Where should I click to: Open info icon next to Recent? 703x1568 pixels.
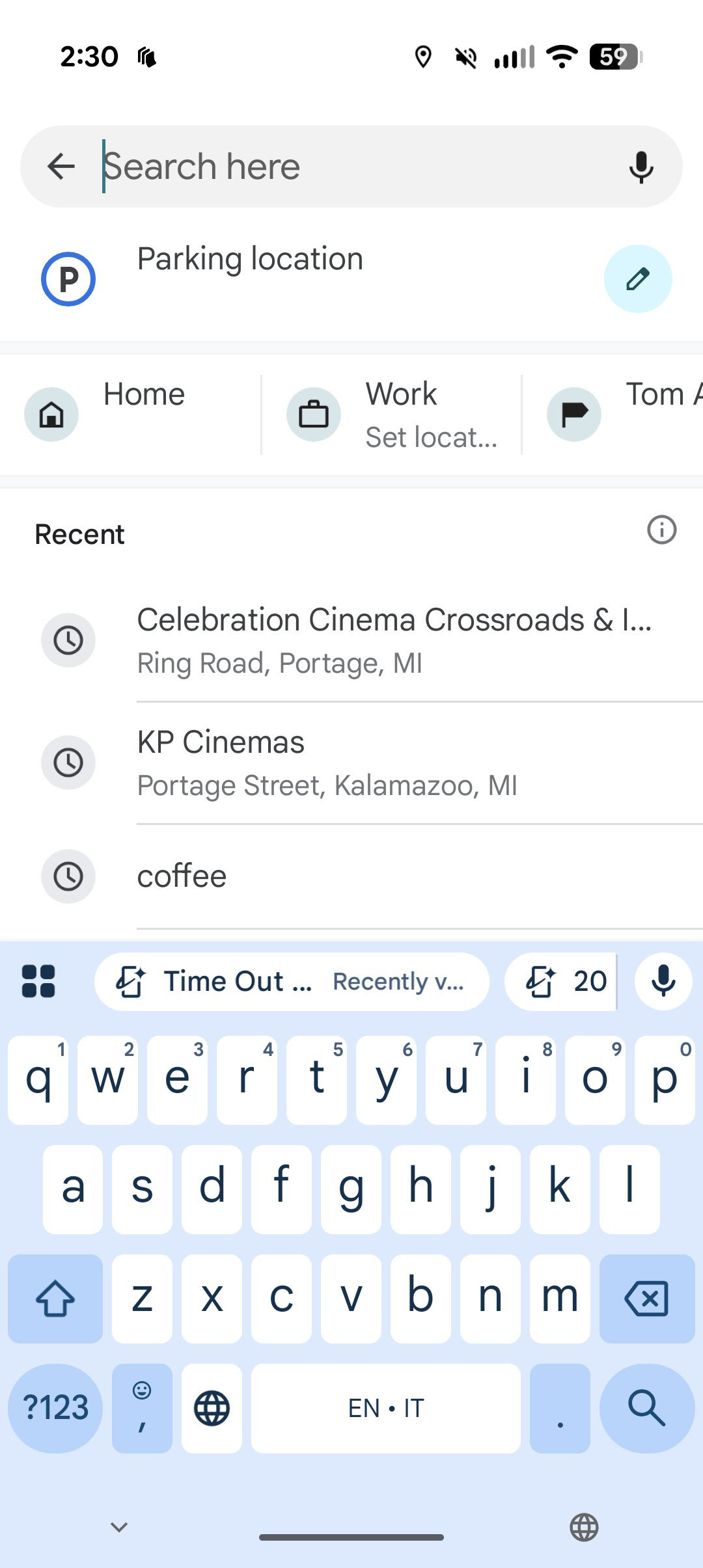[661, 530]
